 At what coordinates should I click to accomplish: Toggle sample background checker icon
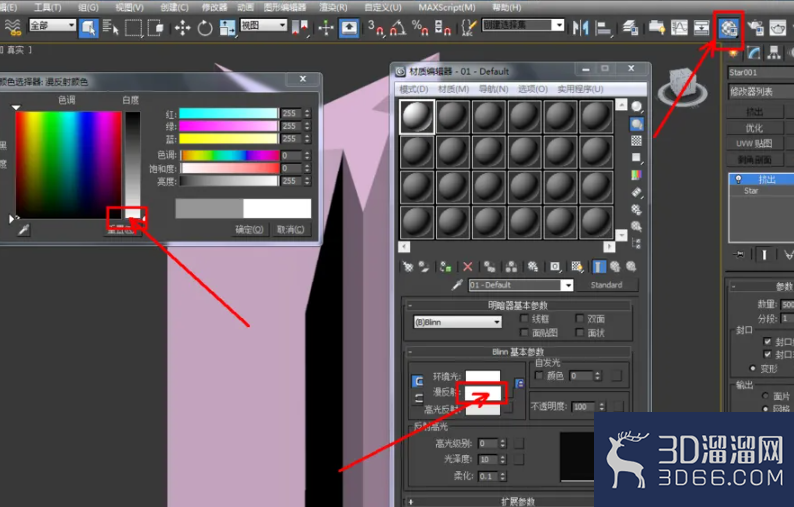(636, 140)
